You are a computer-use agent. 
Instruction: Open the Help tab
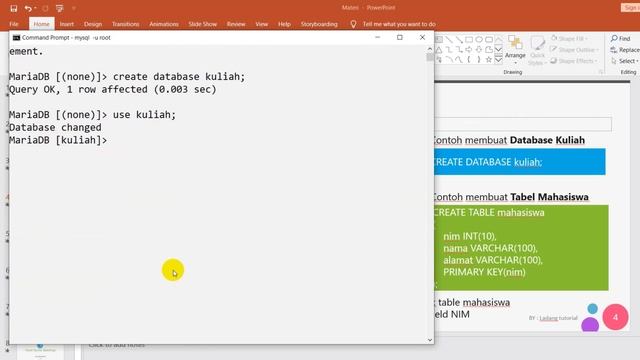point(284,24)
